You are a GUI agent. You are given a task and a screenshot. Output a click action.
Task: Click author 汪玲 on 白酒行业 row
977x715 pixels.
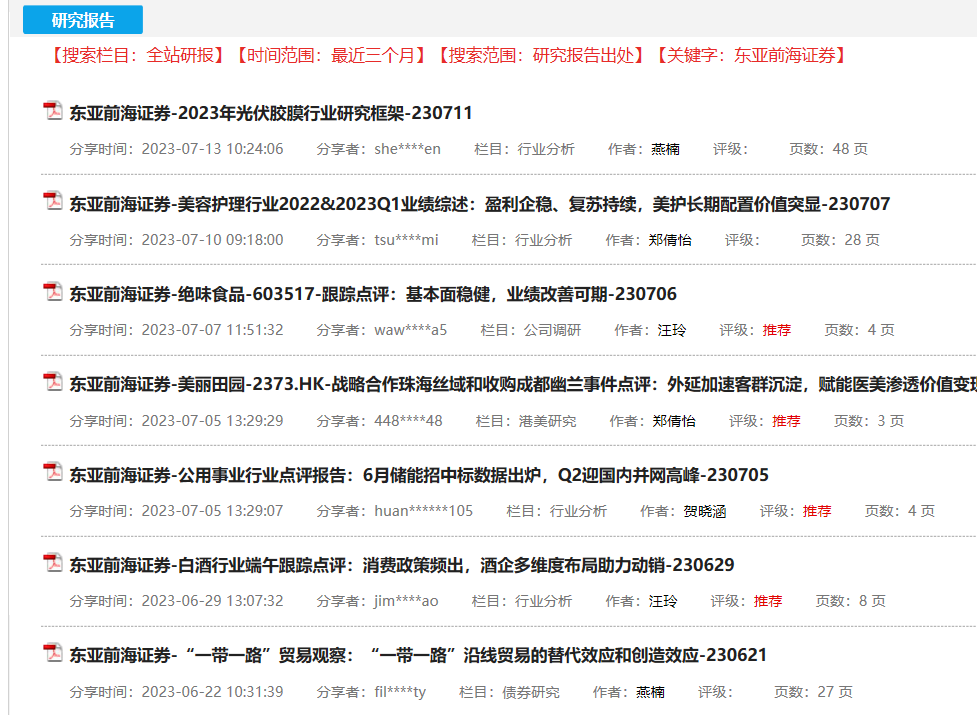tap(663, 602)
